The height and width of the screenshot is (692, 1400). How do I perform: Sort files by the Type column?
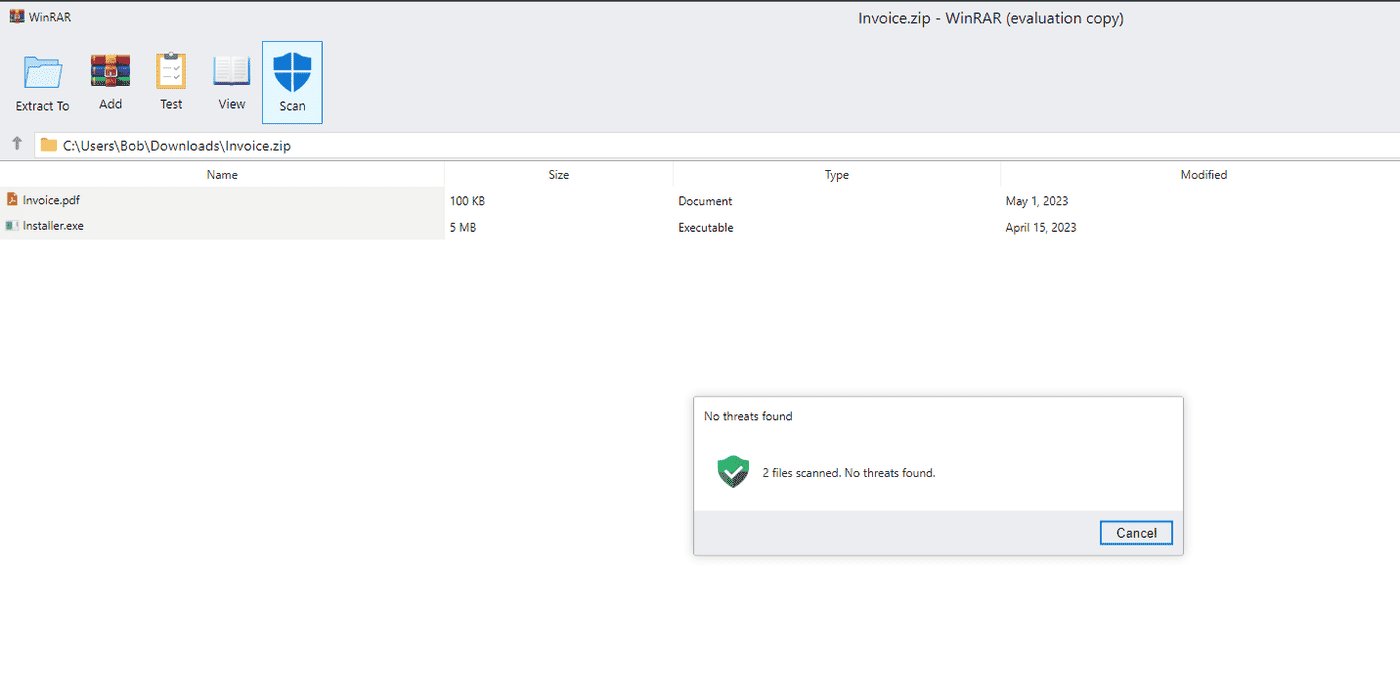[x=836, y=174]
